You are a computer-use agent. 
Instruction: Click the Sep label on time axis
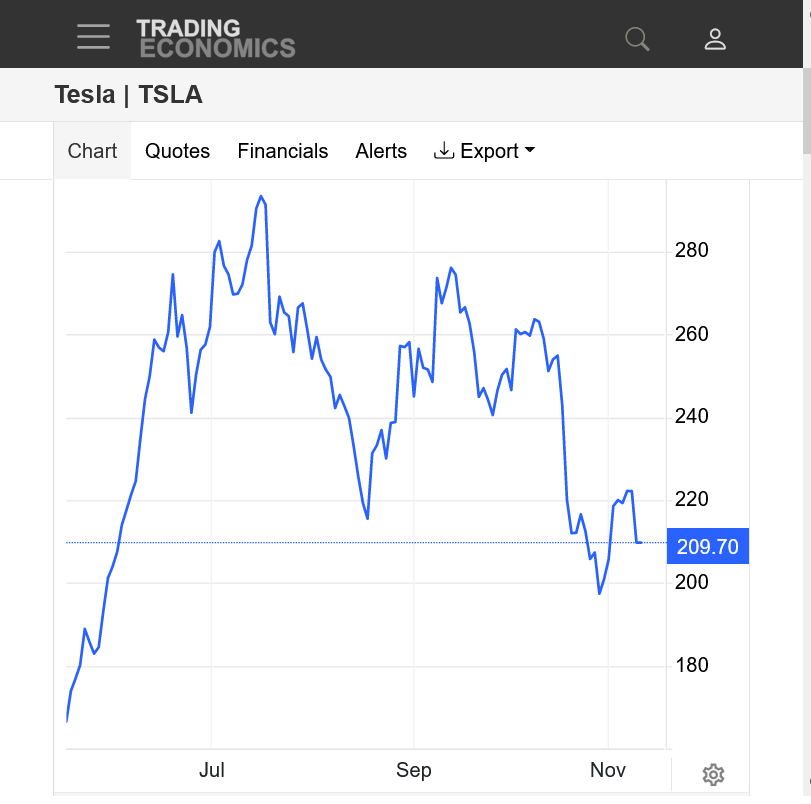pyautogui.click(x=414, y=770)
